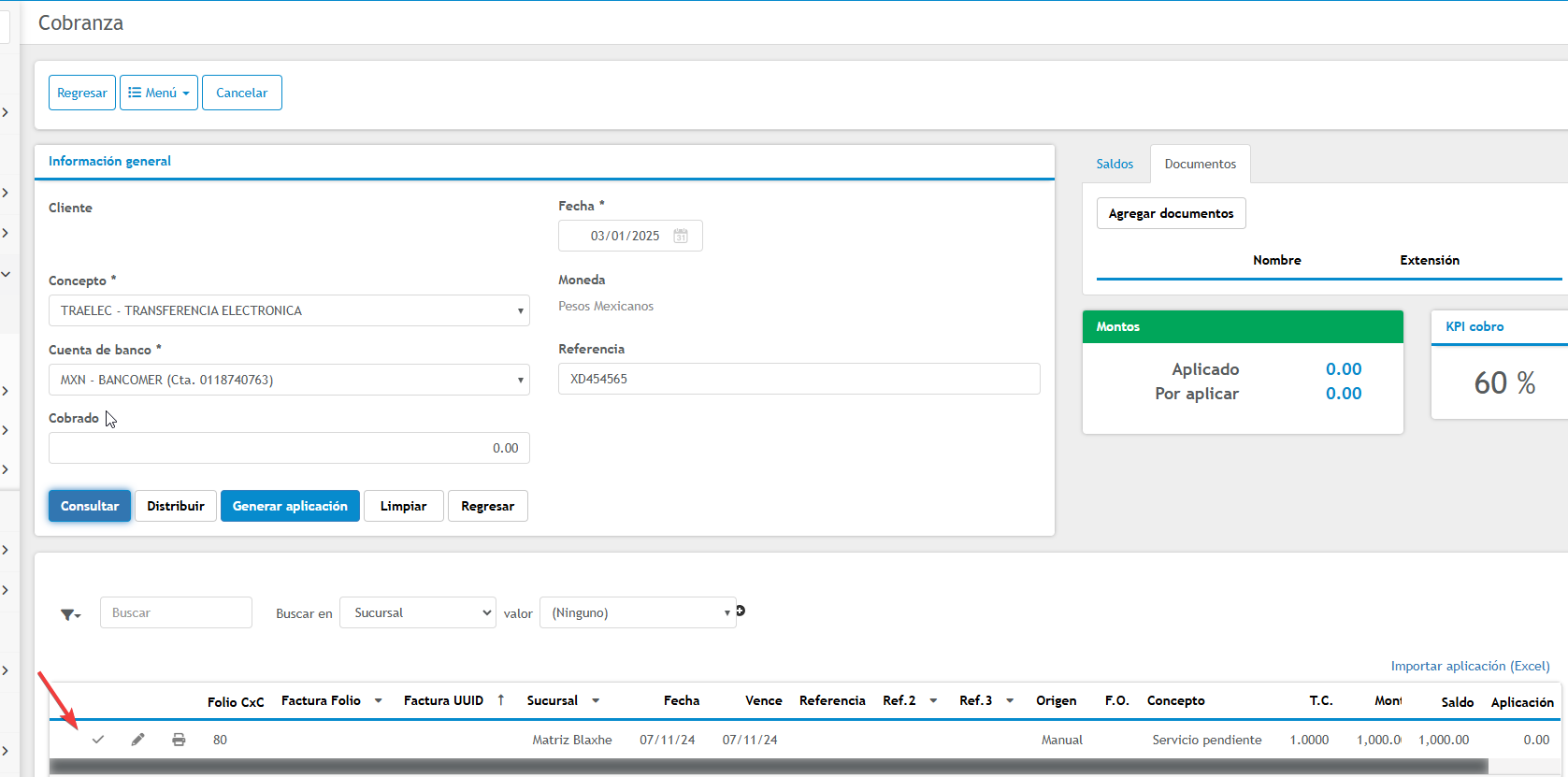Click the Montos panel header
The width and height of the screenshot is (1568, 777).
pos(1243,326)
